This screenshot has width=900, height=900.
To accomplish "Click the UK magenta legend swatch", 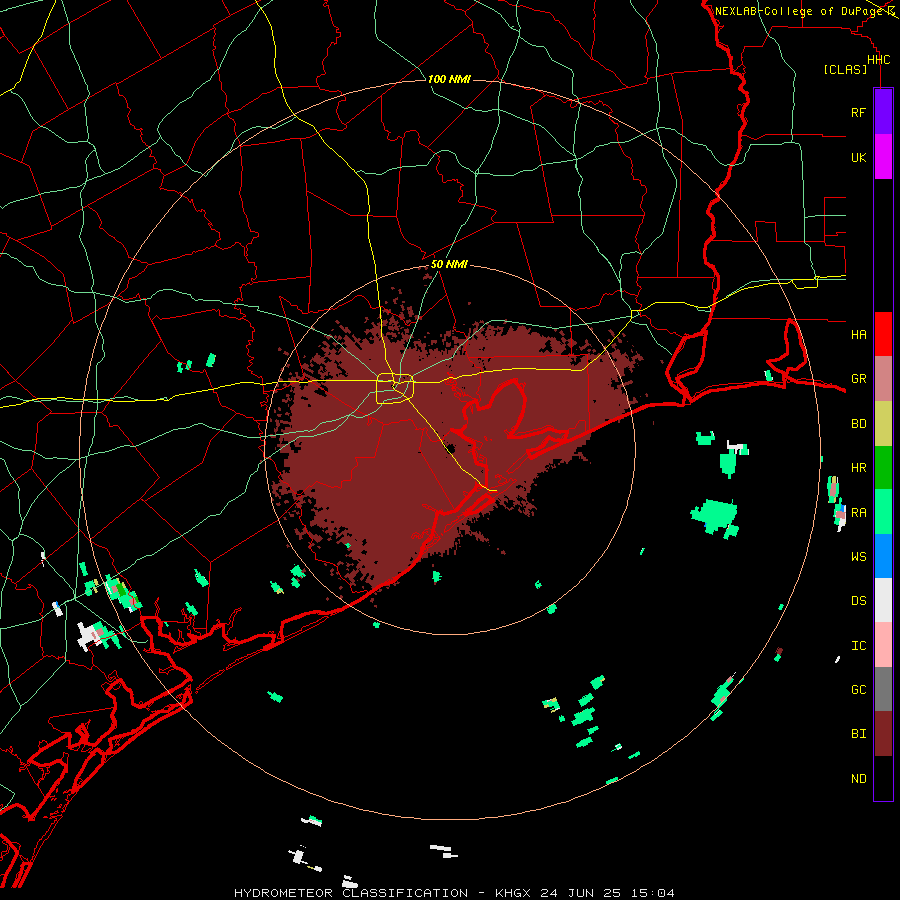I will (x=883, y=157).
